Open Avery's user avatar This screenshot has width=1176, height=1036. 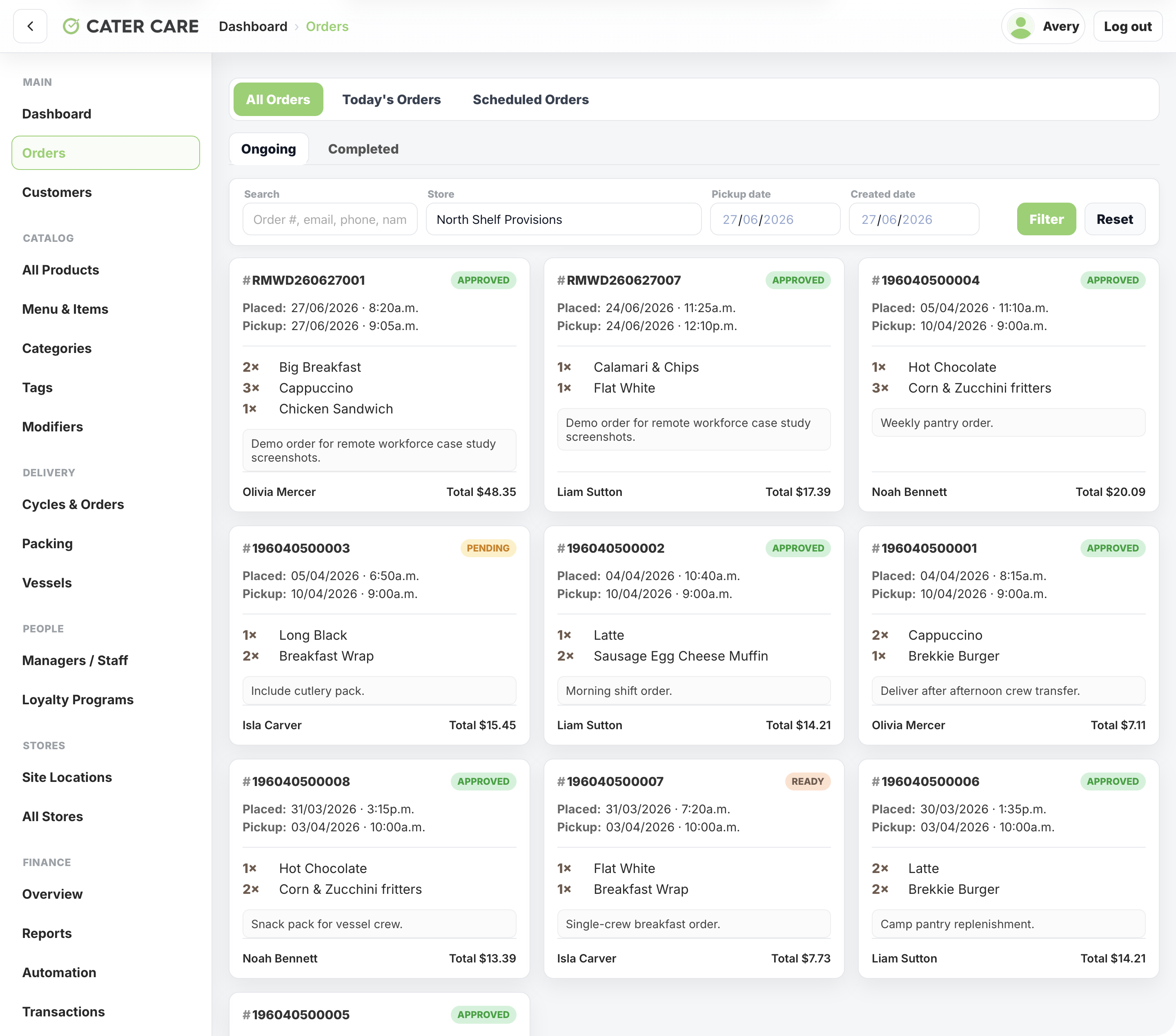pos(1021,27)
